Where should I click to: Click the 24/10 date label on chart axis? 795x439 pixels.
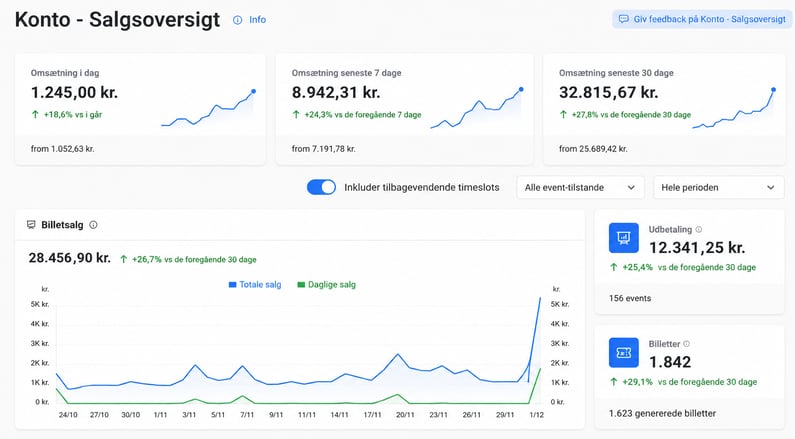pos(68,415)
